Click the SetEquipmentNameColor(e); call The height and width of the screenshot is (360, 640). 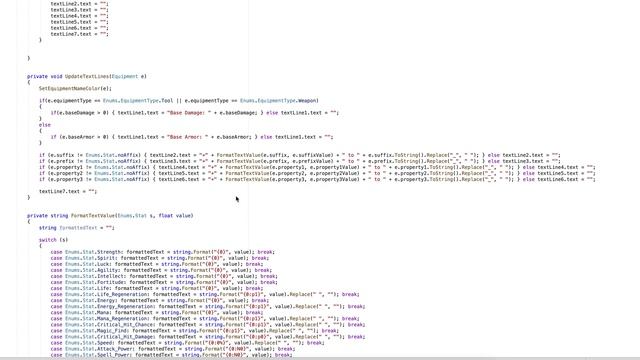pyautogui.click(x=75, y=88)
